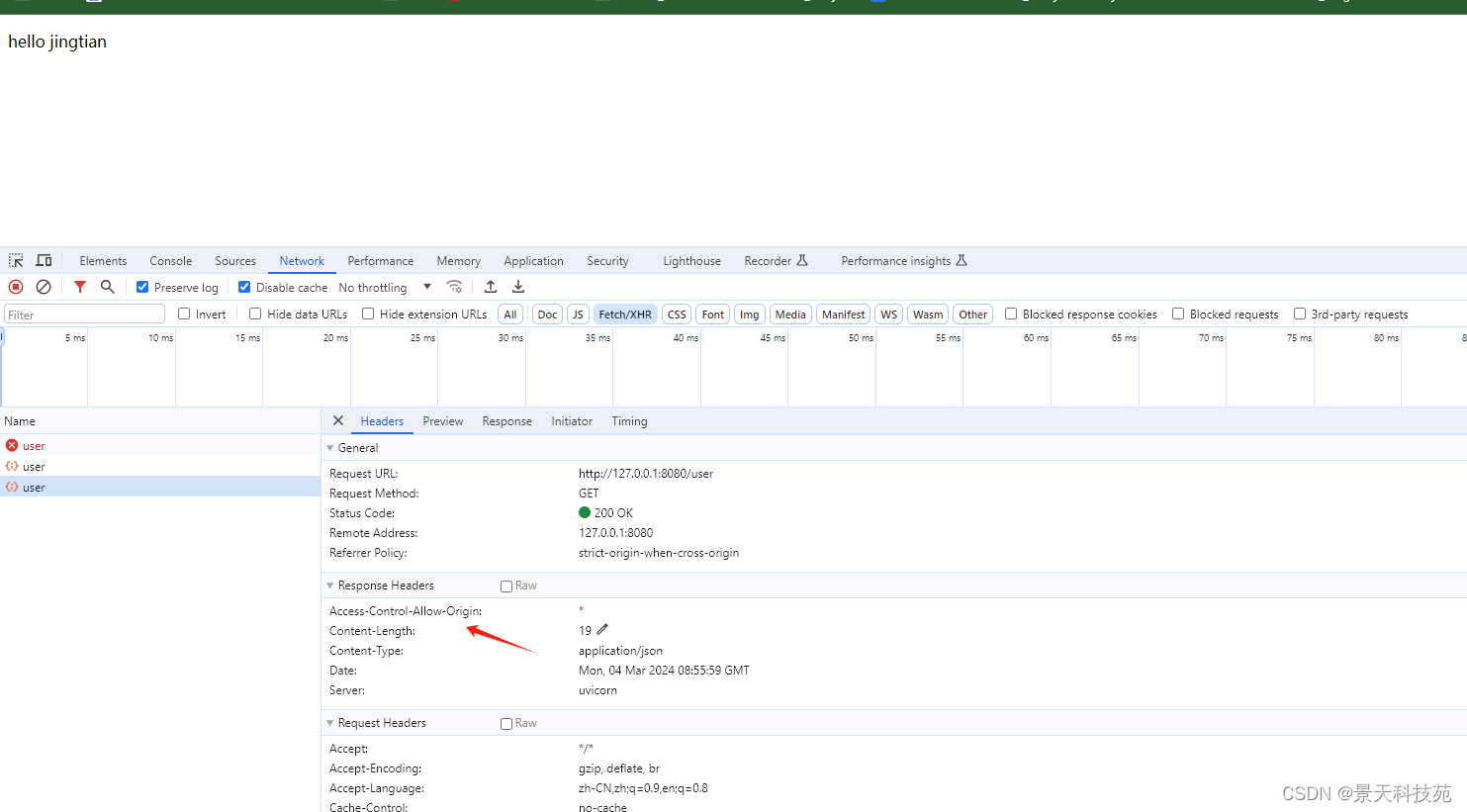
Task: Show the Response tab of request
Action: (507, 421)
